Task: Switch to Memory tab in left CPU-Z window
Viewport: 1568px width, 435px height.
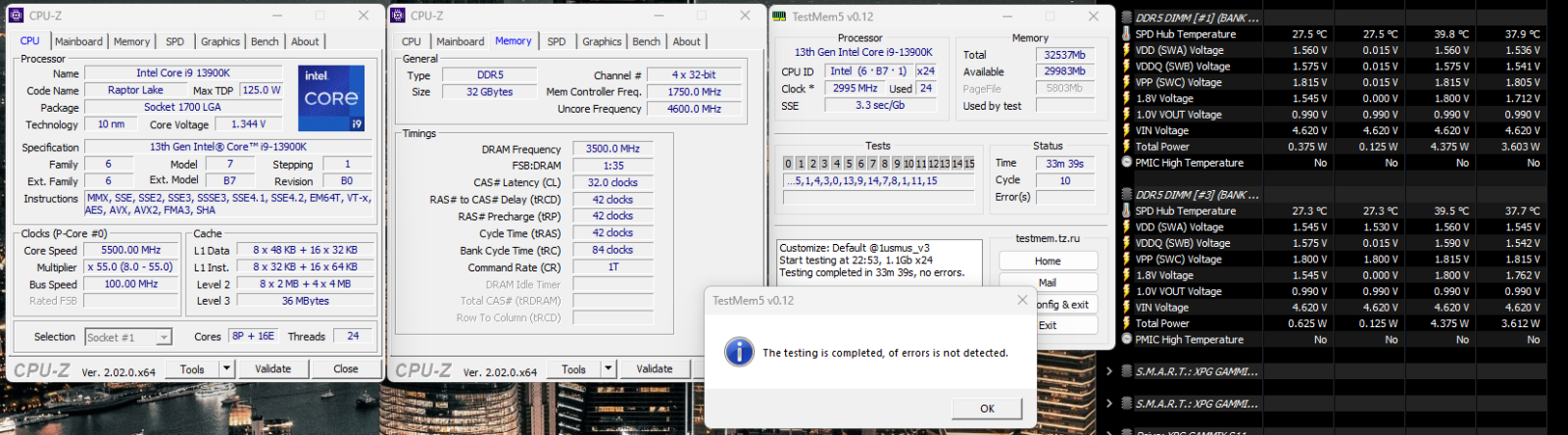Action: pos(131,42)
